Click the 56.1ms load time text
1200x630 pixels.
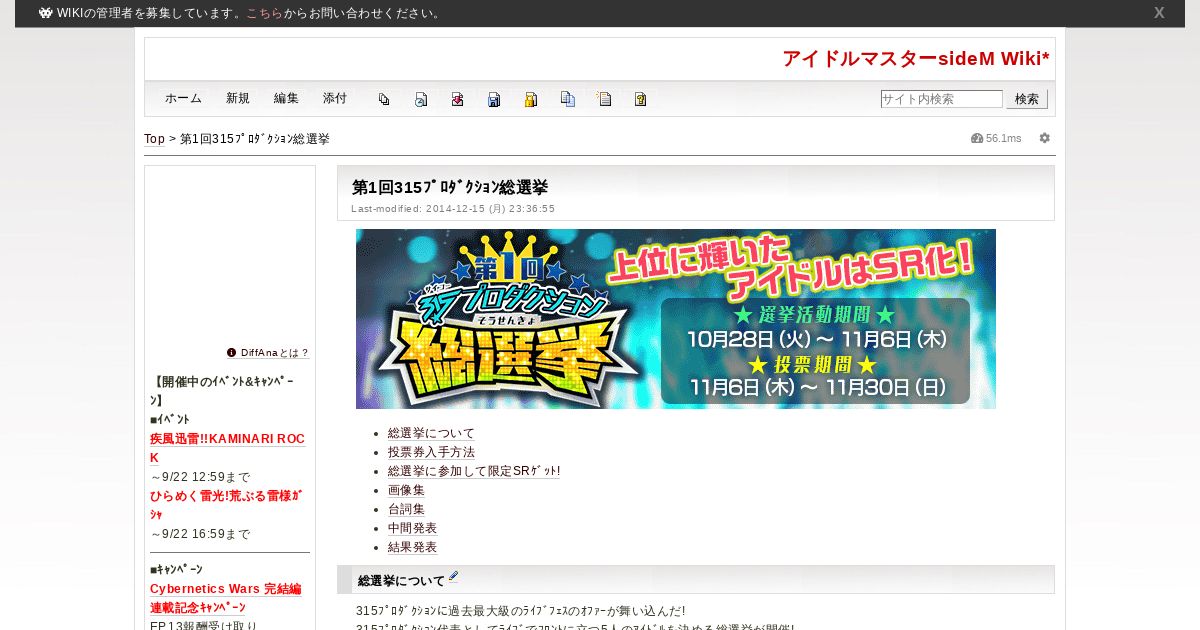click(x=1004, y=138)
